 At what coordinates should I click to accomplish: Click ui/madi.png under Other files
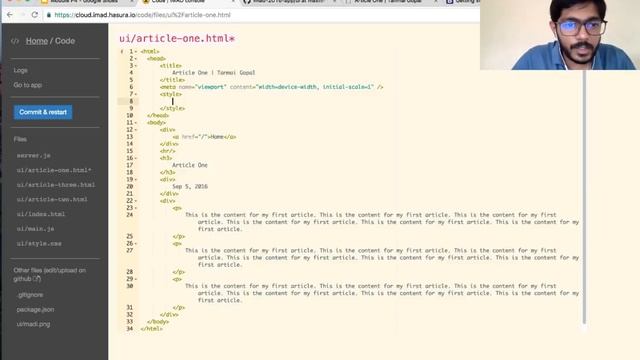pyautogui.click(x=33, y=324)
